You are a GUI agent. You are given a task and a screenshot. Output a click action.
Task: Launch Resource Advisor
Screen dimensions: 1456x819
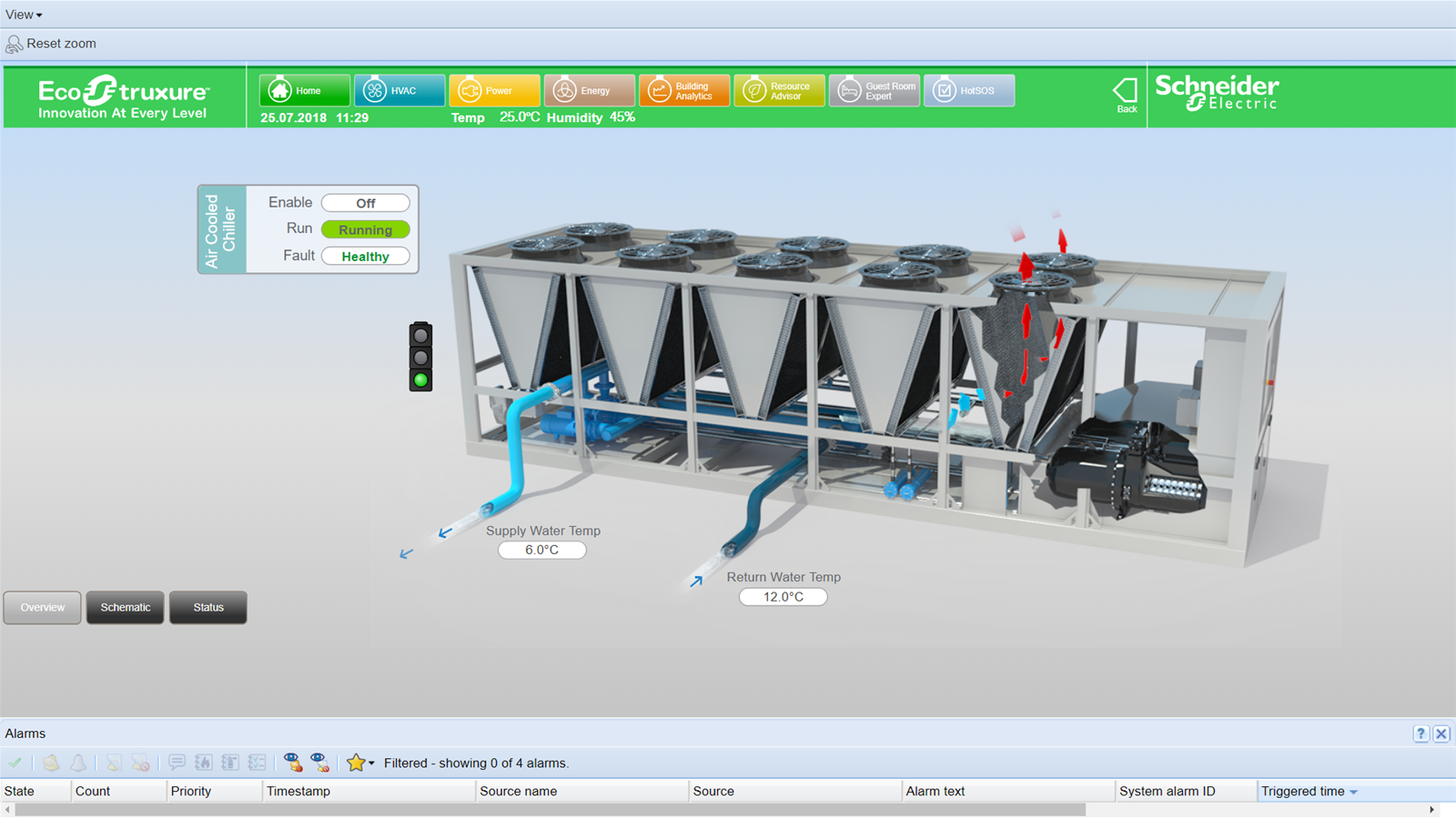[779, 91]
